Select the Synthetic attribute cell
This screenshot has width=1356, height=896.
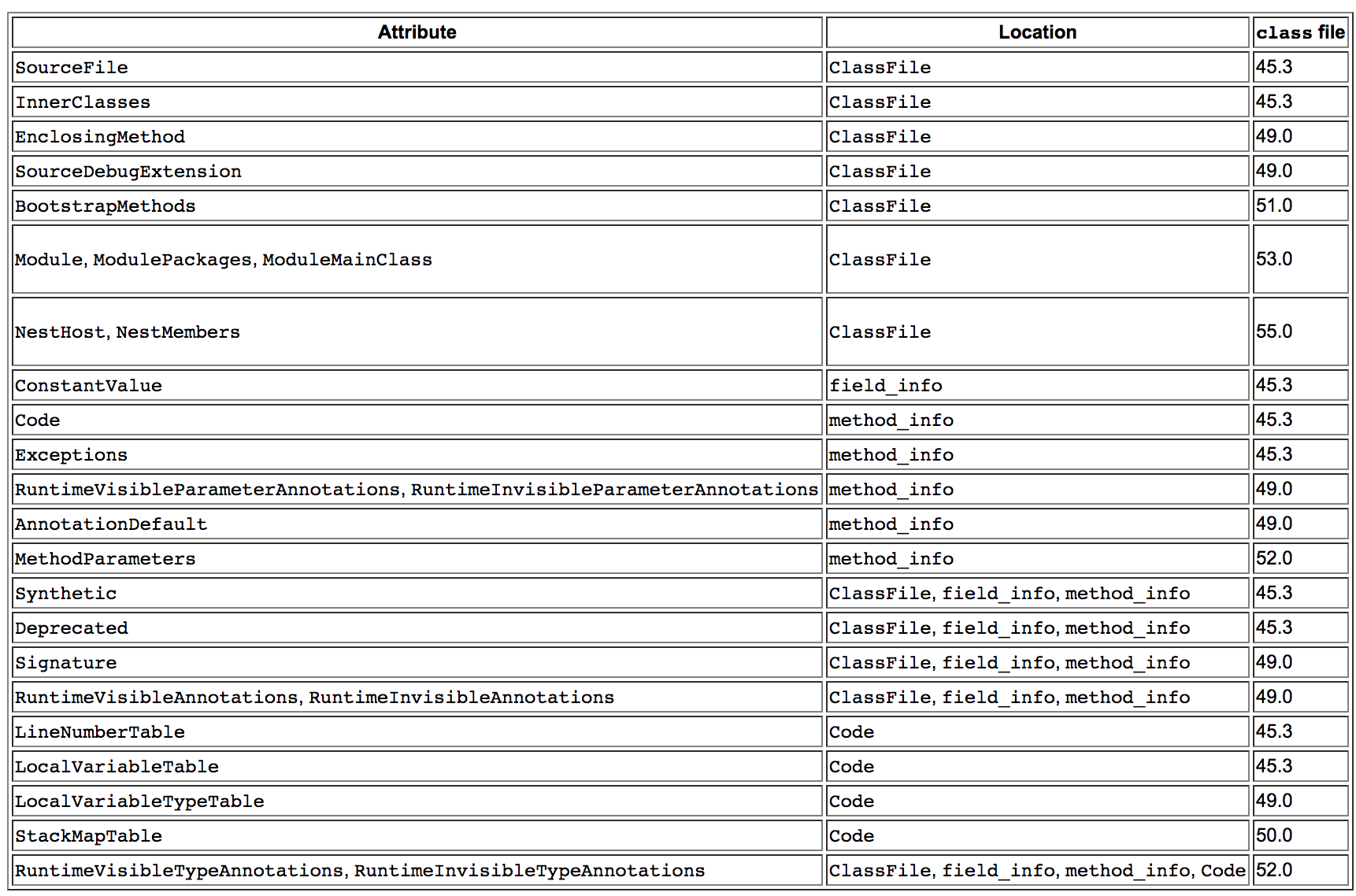[x=417, y=593]
